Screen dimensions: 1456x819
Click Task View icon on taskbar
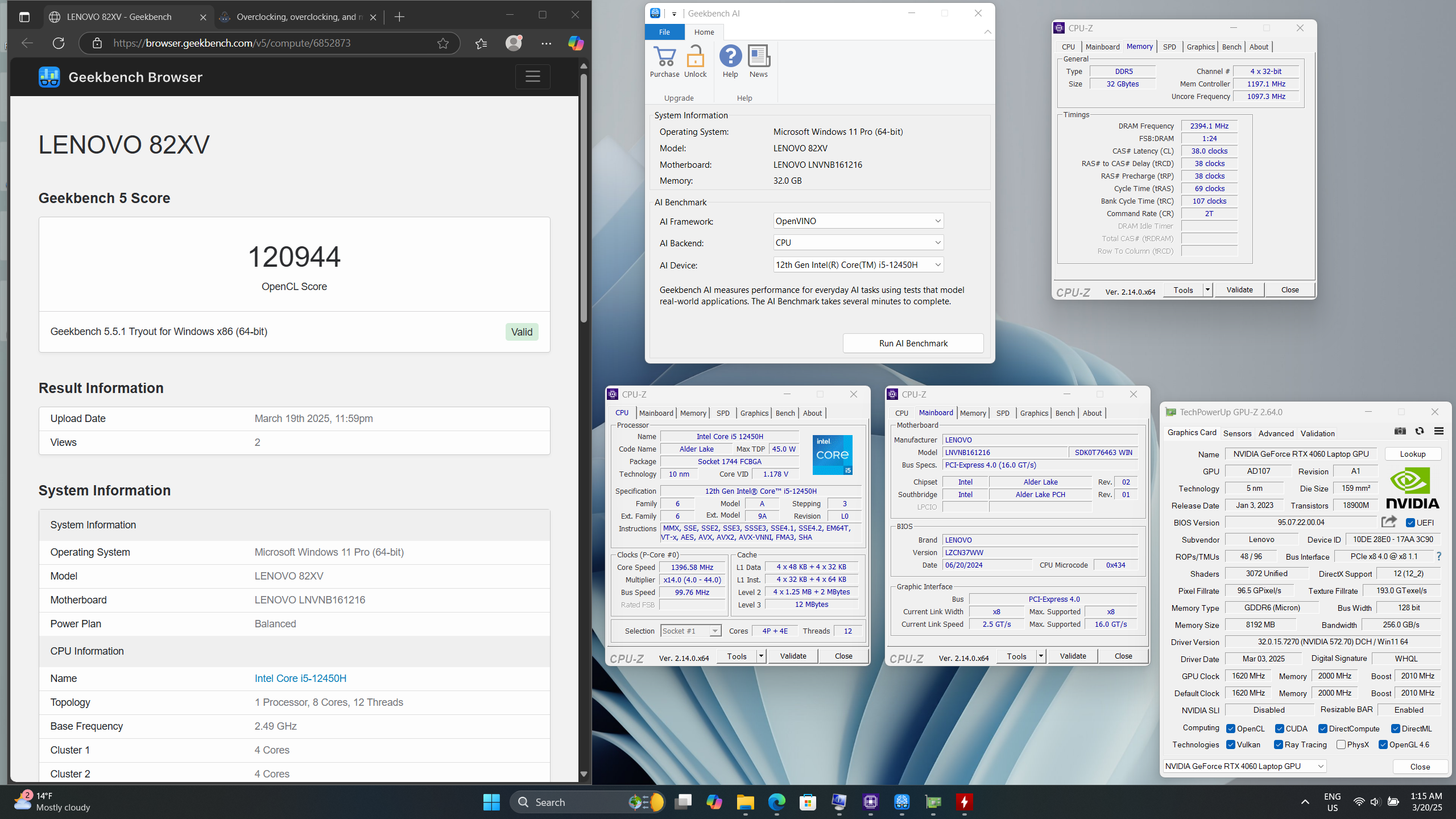click(x=682, y=802)
